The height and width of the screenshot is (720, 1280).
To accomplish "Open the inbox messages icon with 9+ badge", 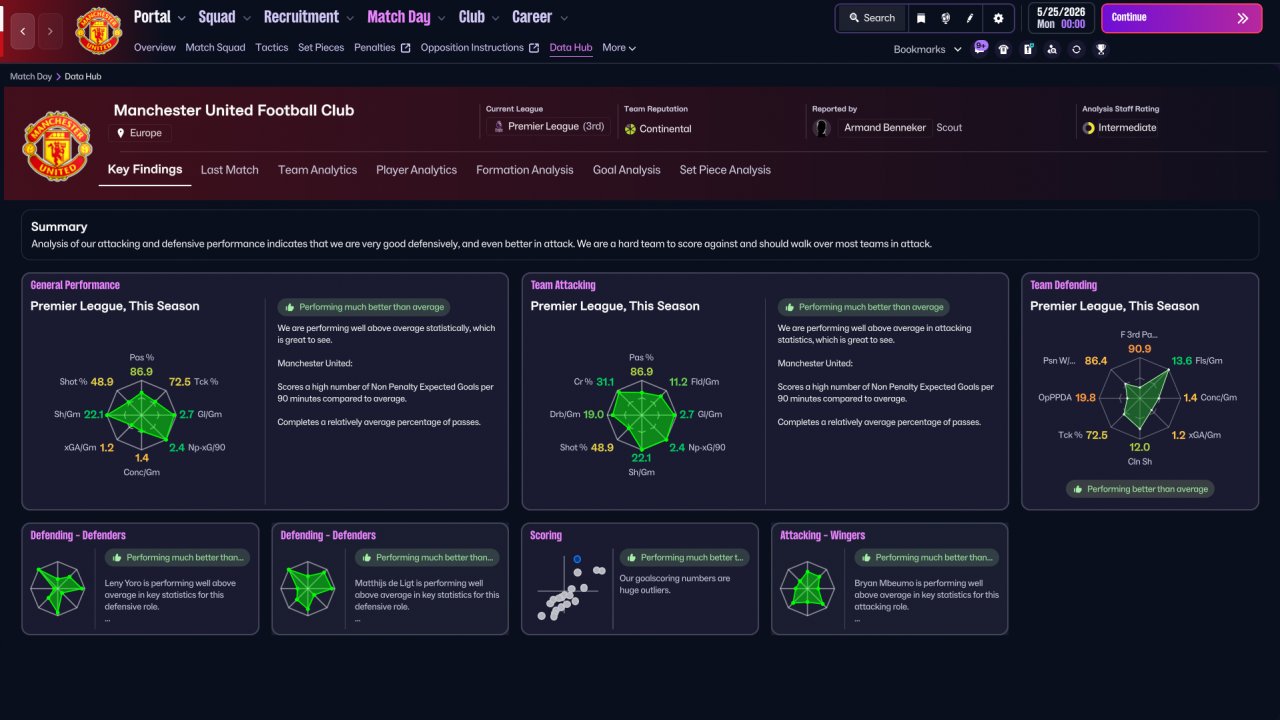I will click(980, 48).
